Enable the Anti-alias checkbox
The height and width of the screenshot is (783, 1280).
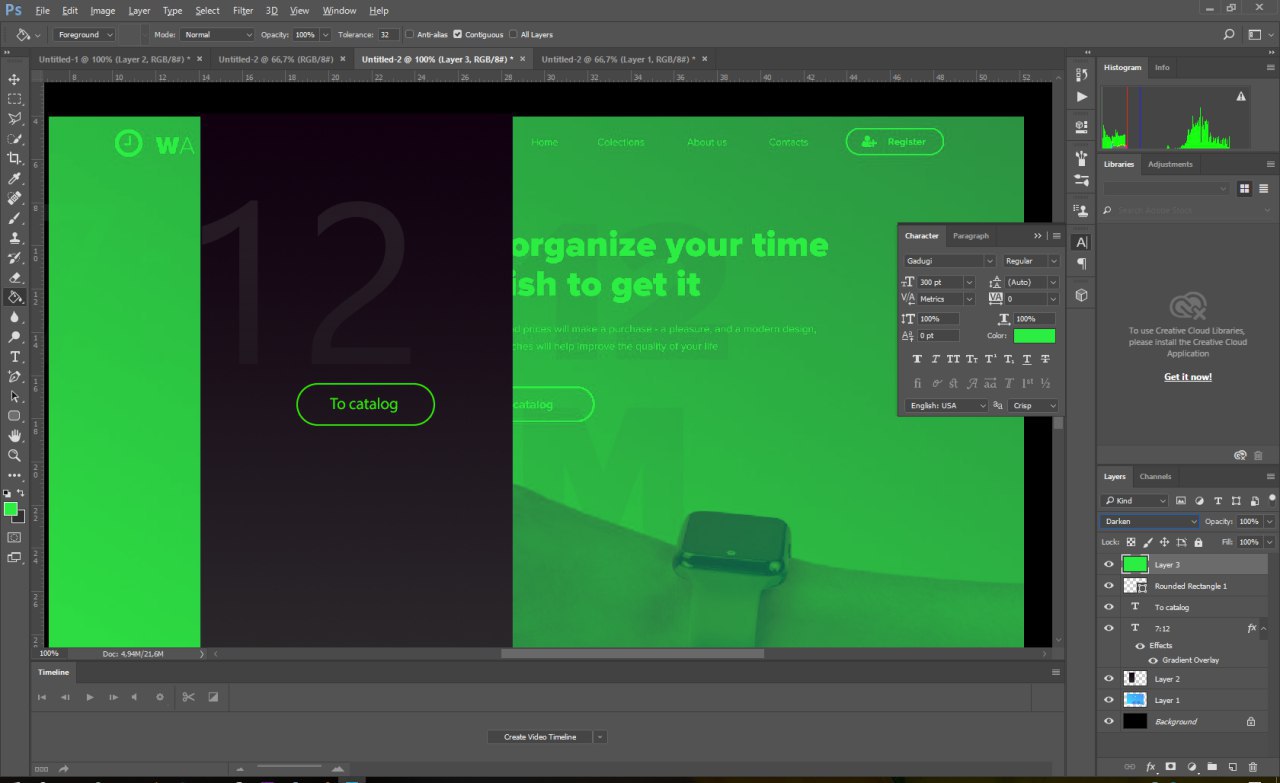(410, 34)
